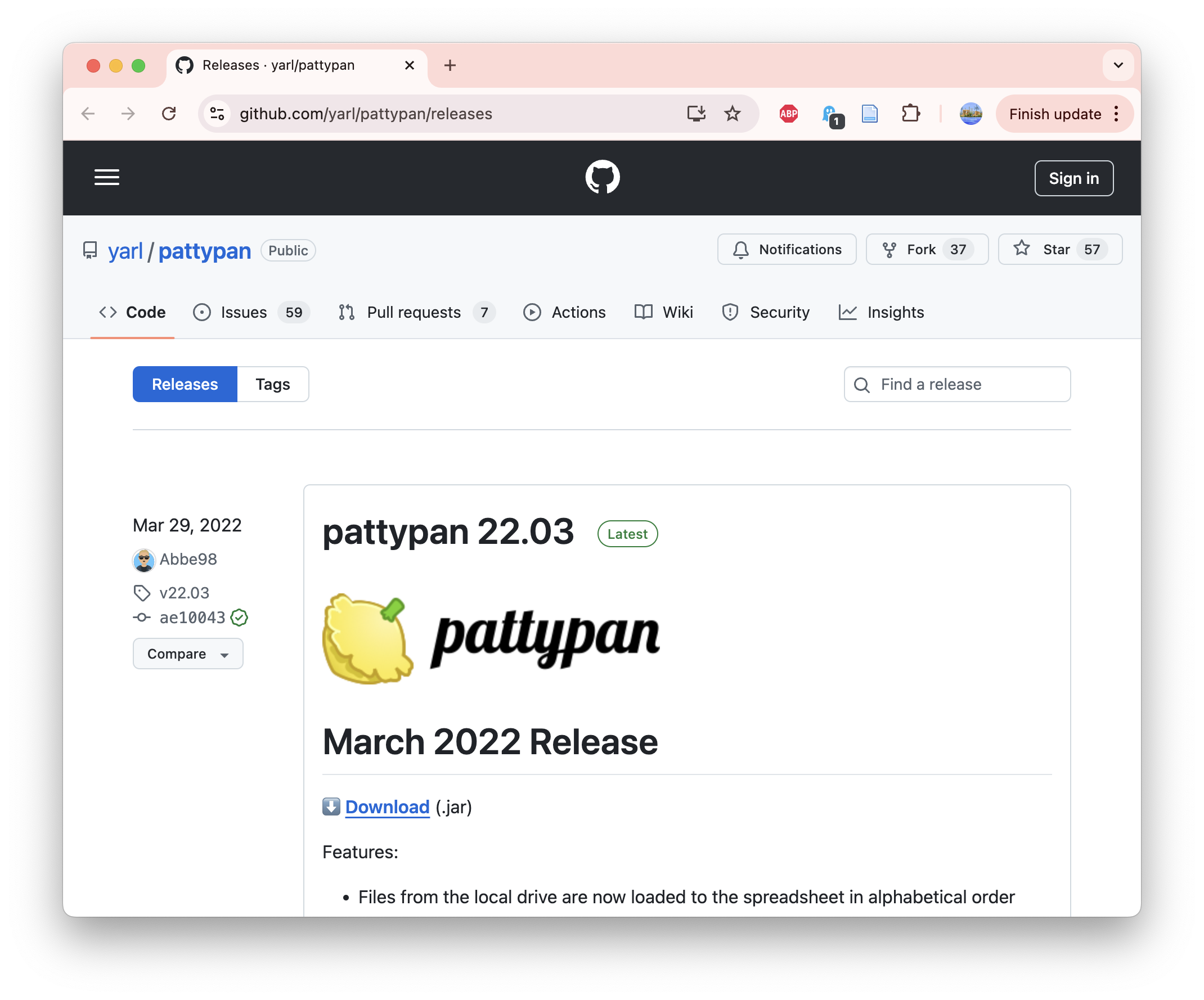1204x1000 pixels.
Task: Switch to the Tags view
Action: coord(273,384)
